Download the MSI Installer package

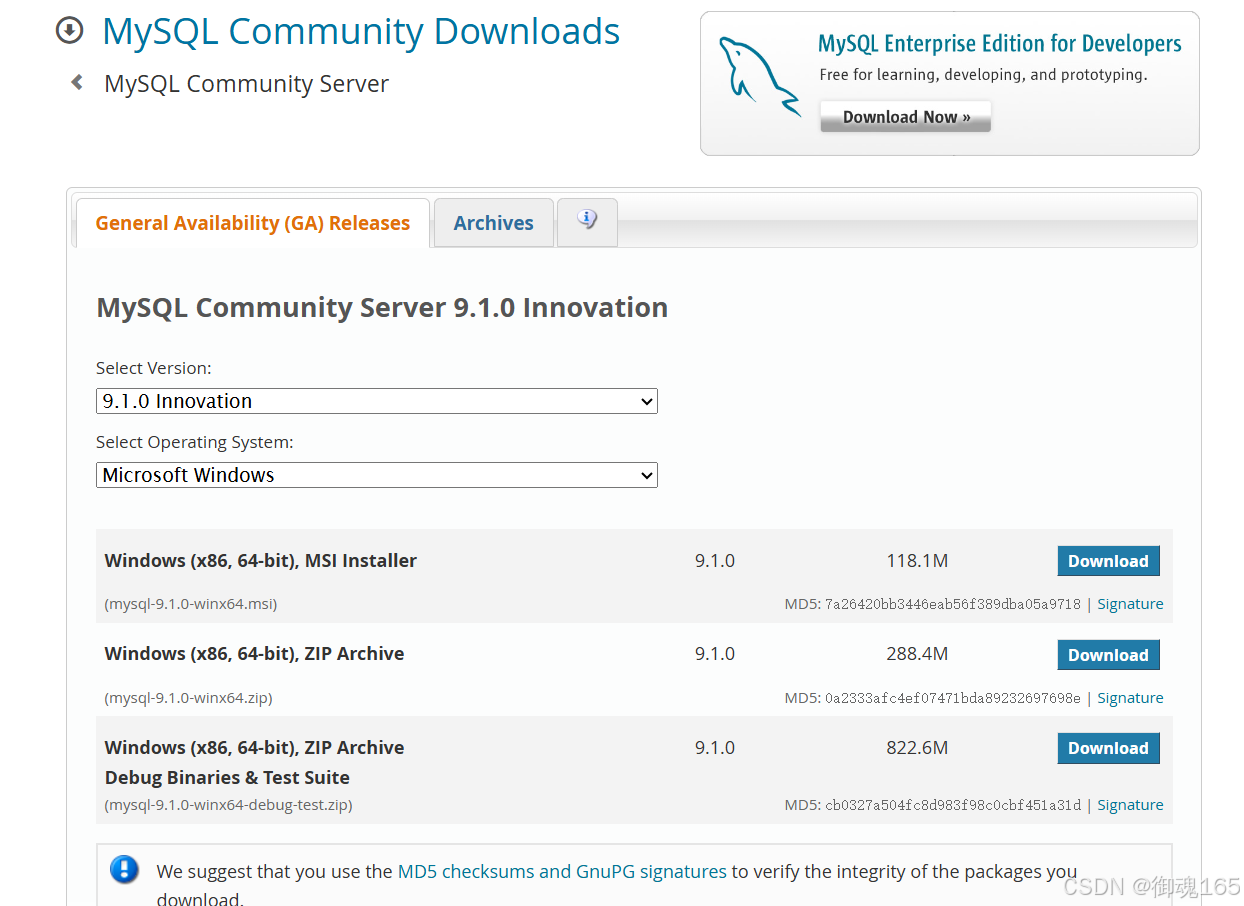tap(1108, 561)
